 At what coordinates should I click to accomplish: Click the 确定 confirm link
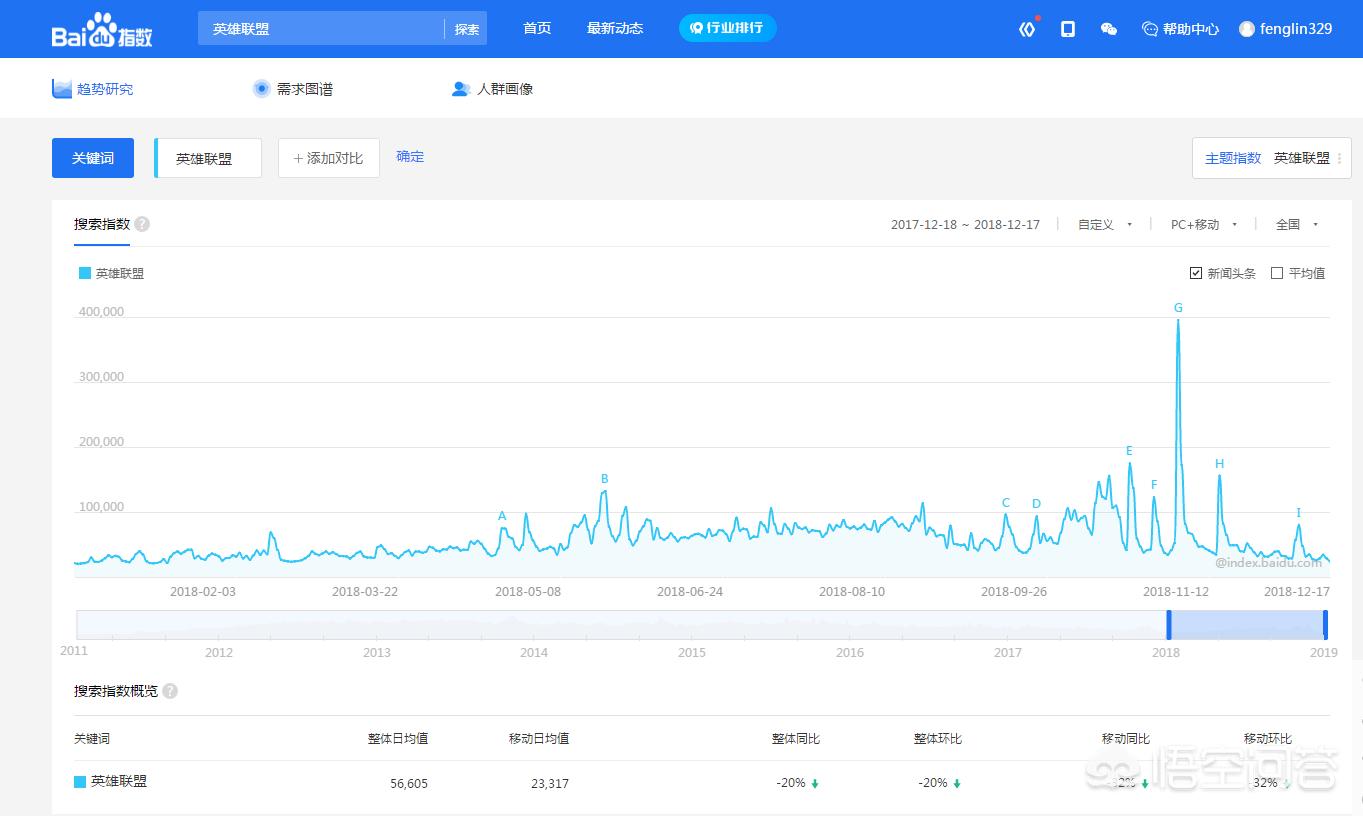coord(410,156)
